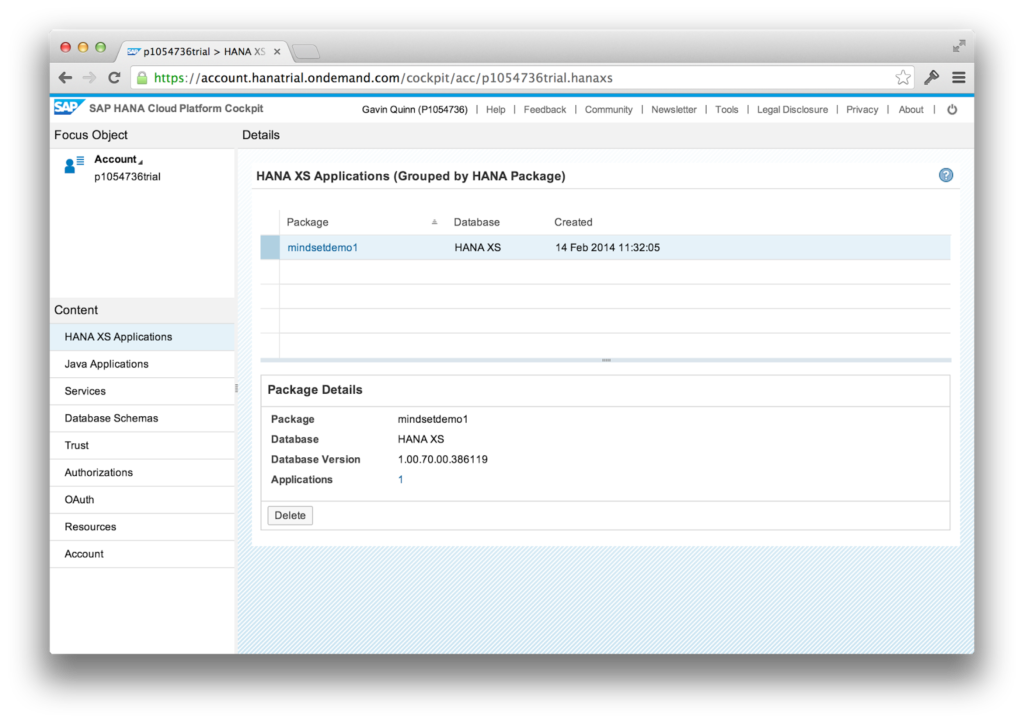The height and width of the screenshot is (723, 1024).
Task: Click the horizontal splitter above Package Details
Action: [606, 360]
